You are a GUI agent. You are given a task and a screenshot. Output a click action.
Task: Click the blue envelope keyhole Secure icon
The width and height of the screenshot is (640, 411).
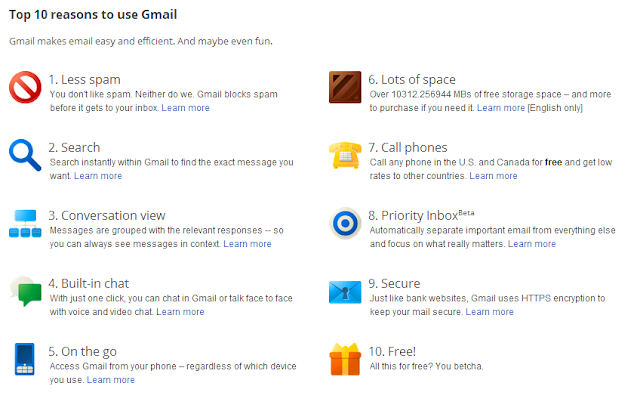click(x=345, y=292)
